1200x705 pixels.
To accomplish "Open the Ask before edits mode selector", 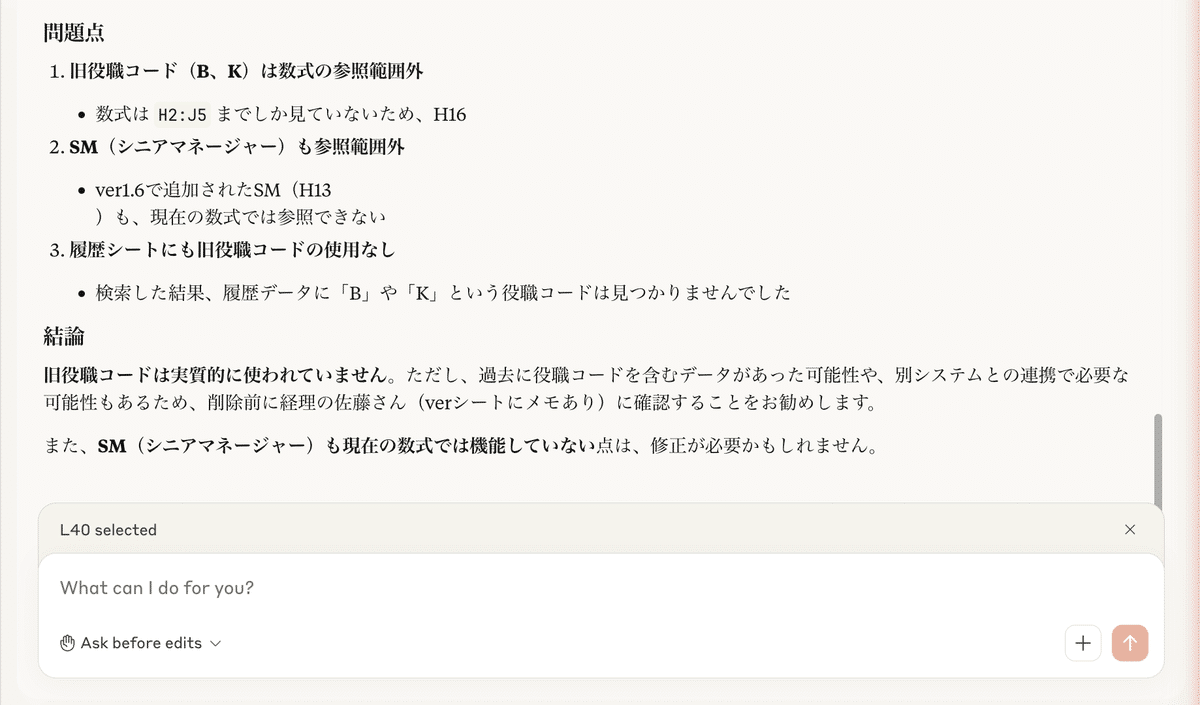I will coord(141,643).
